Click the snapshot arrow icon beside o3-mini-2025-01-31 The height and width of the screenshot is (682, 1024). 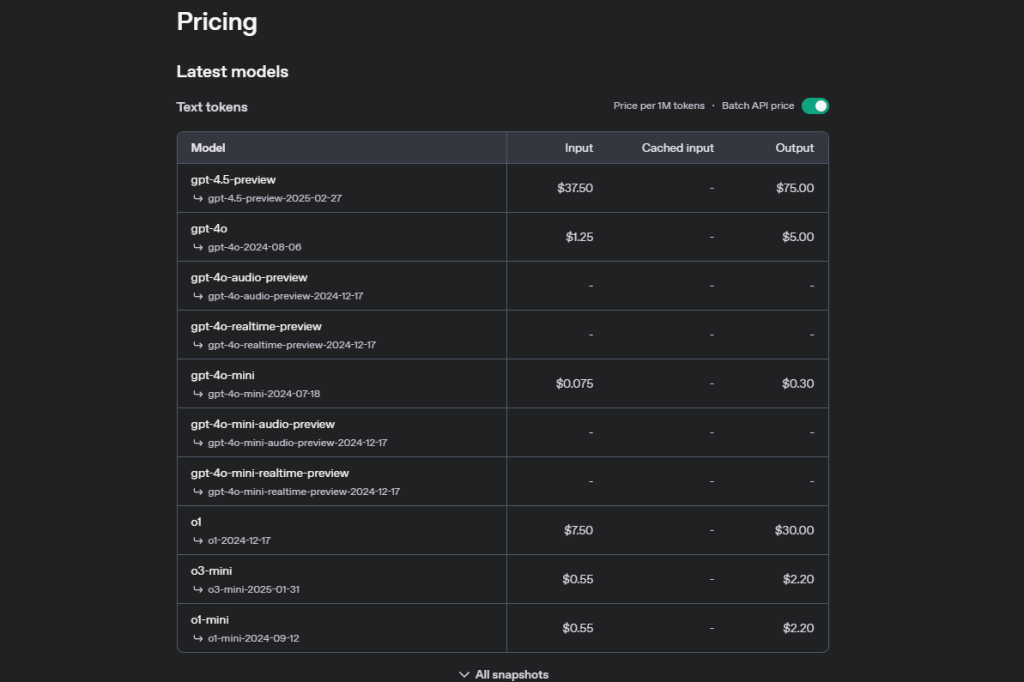[x=197, y=590]
